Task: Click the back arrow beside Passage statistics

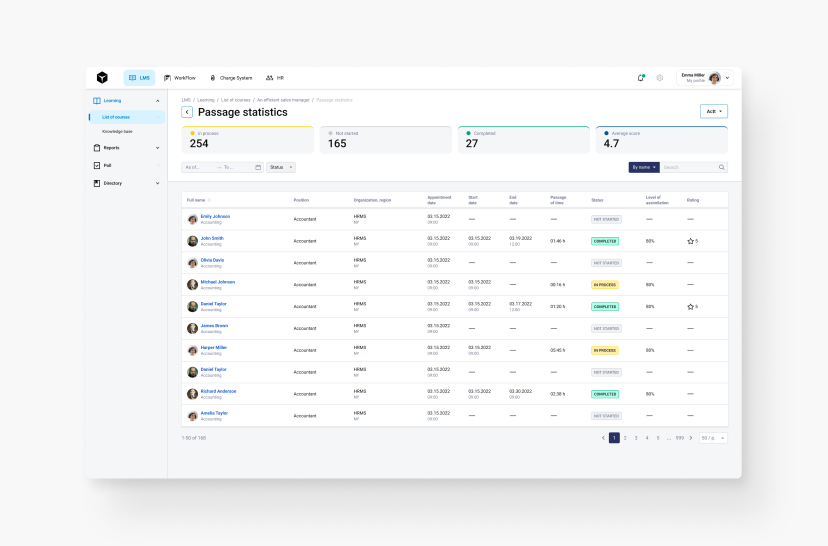Action: point(187,112)
